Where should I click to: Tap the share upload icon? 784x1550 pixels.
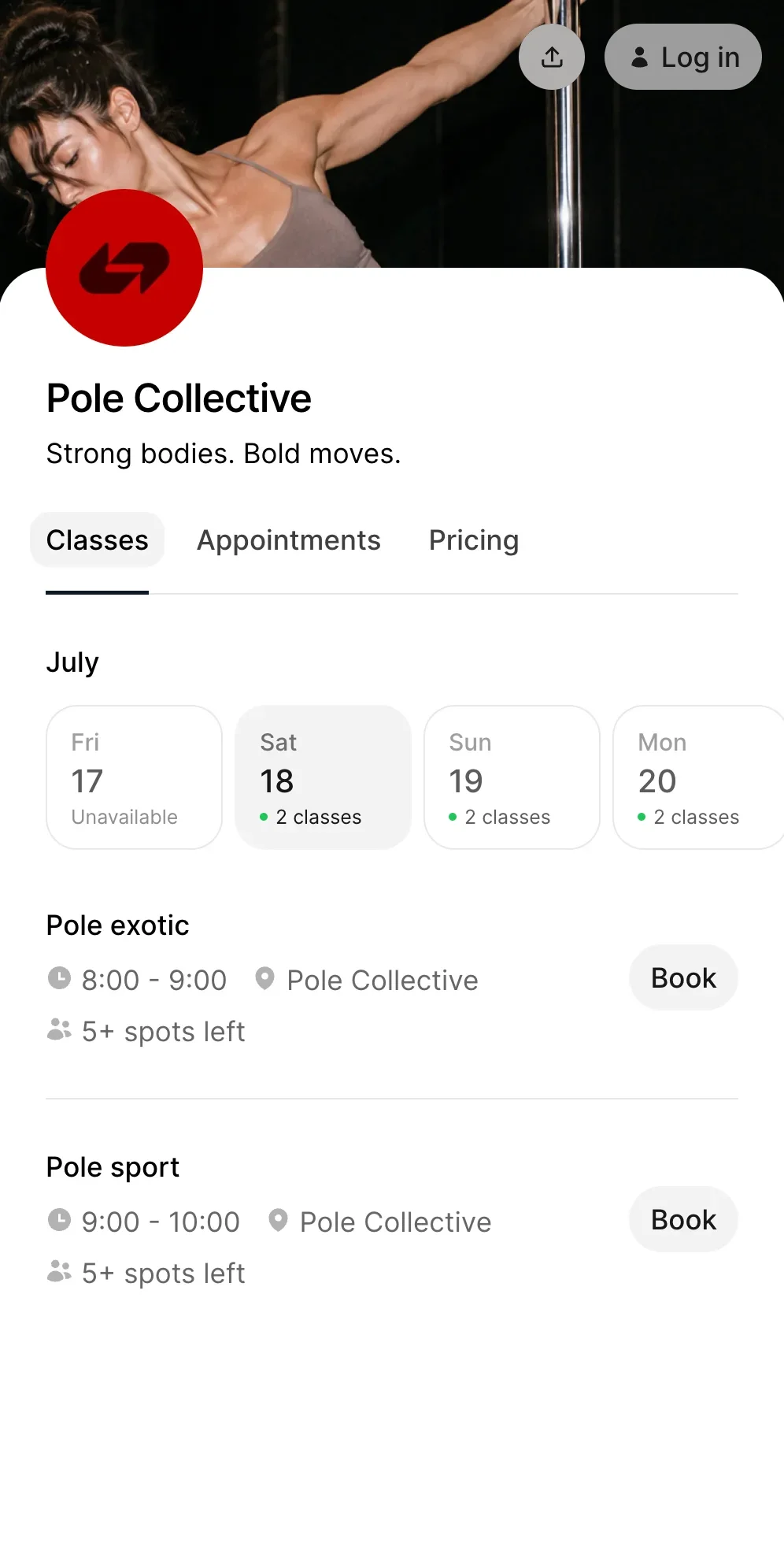point(552,57)
